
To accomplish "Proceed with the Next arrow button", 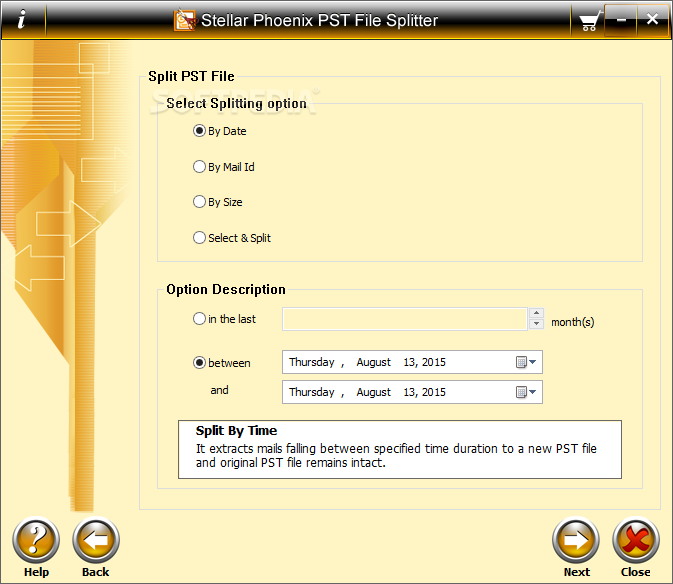I will pyautogui.click(x=576, y=540).
